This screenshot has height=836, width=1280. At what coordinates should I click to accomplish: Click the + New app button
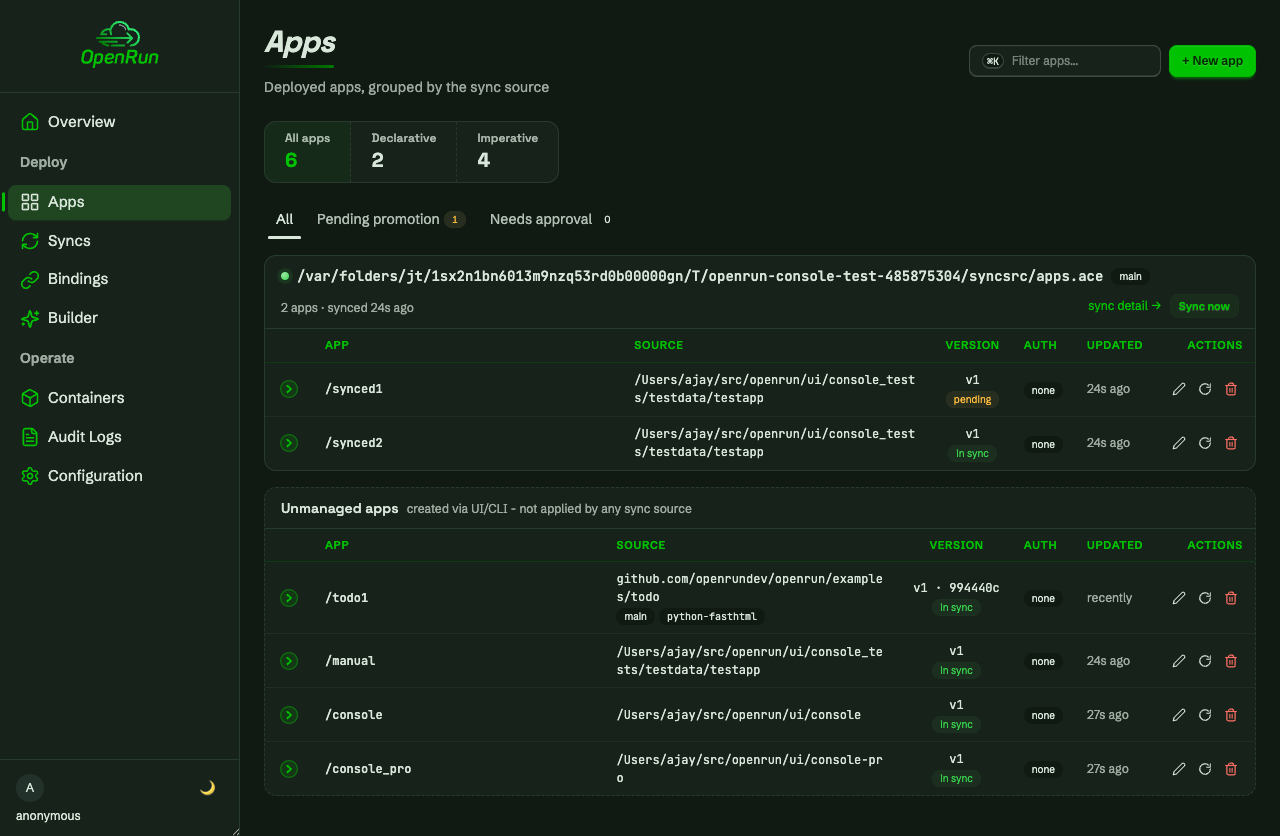tap(1212, 61)
